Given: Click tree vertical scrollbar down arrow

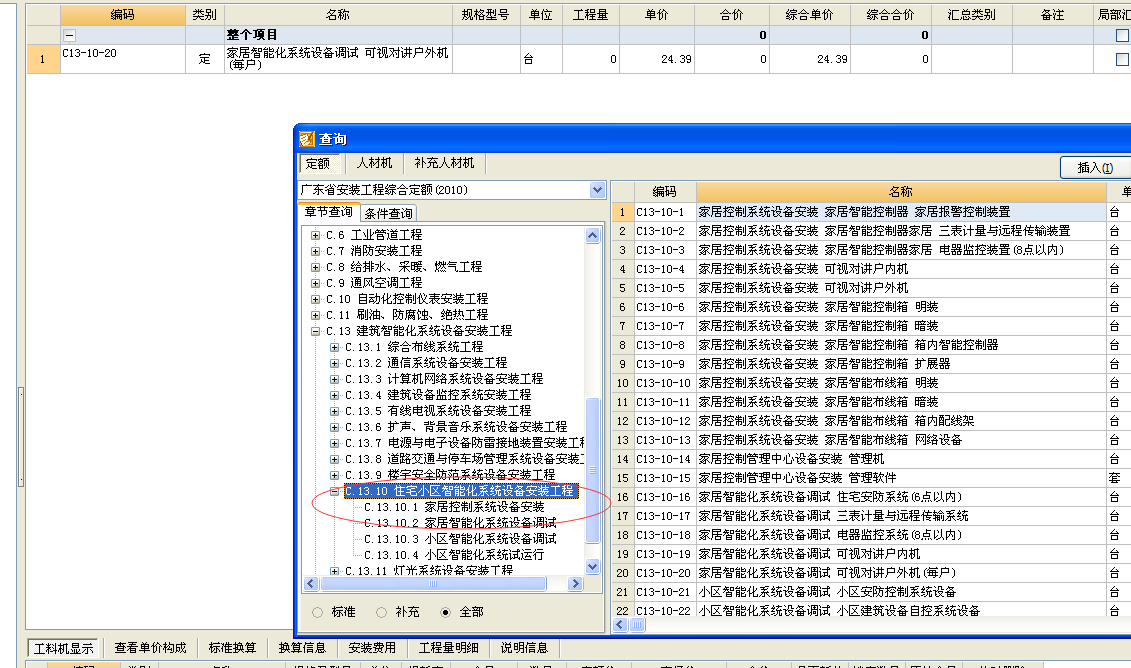Looking at the screenshot, I should pos(592,566).
